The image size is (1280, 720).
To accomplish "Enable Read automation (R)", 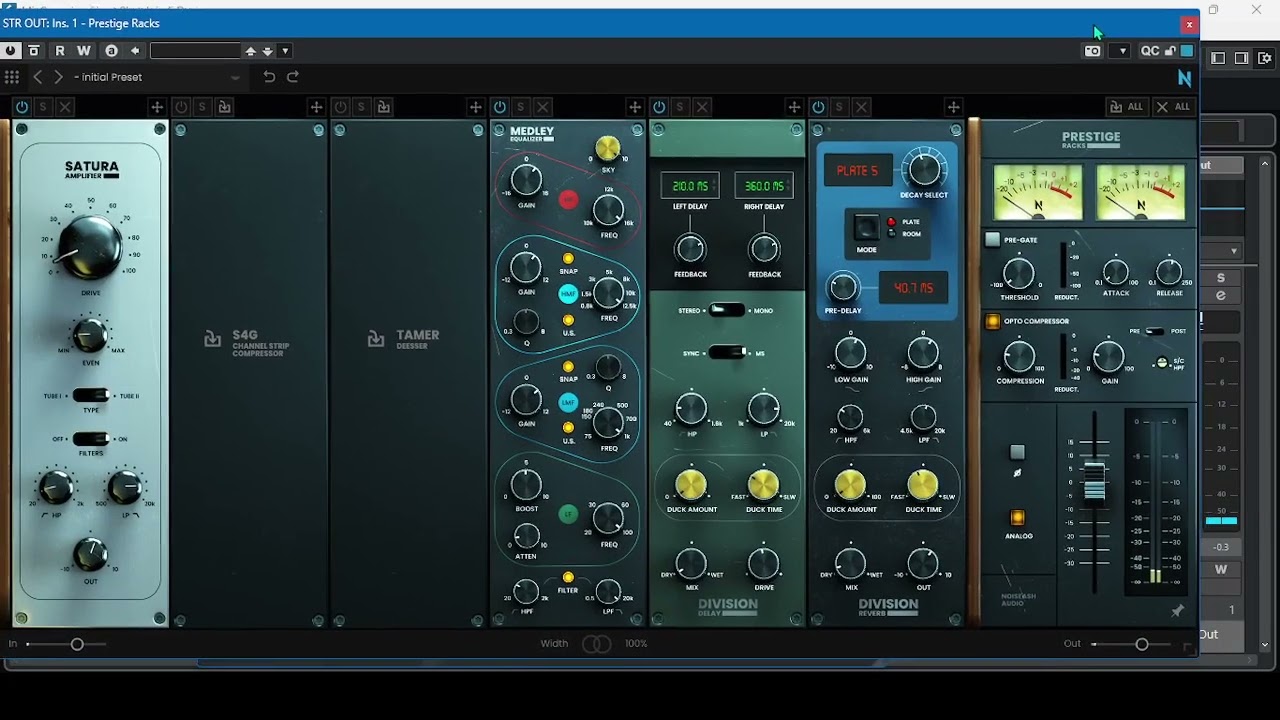I will tap(60, 50).
